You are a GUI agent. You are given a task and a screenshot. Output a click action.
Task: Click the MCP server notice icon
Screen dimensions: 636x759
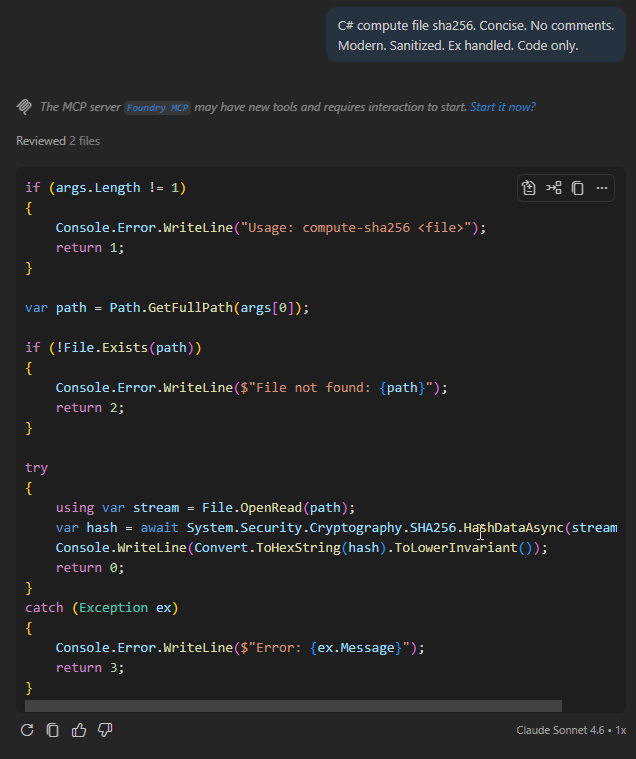click(24, 106)
